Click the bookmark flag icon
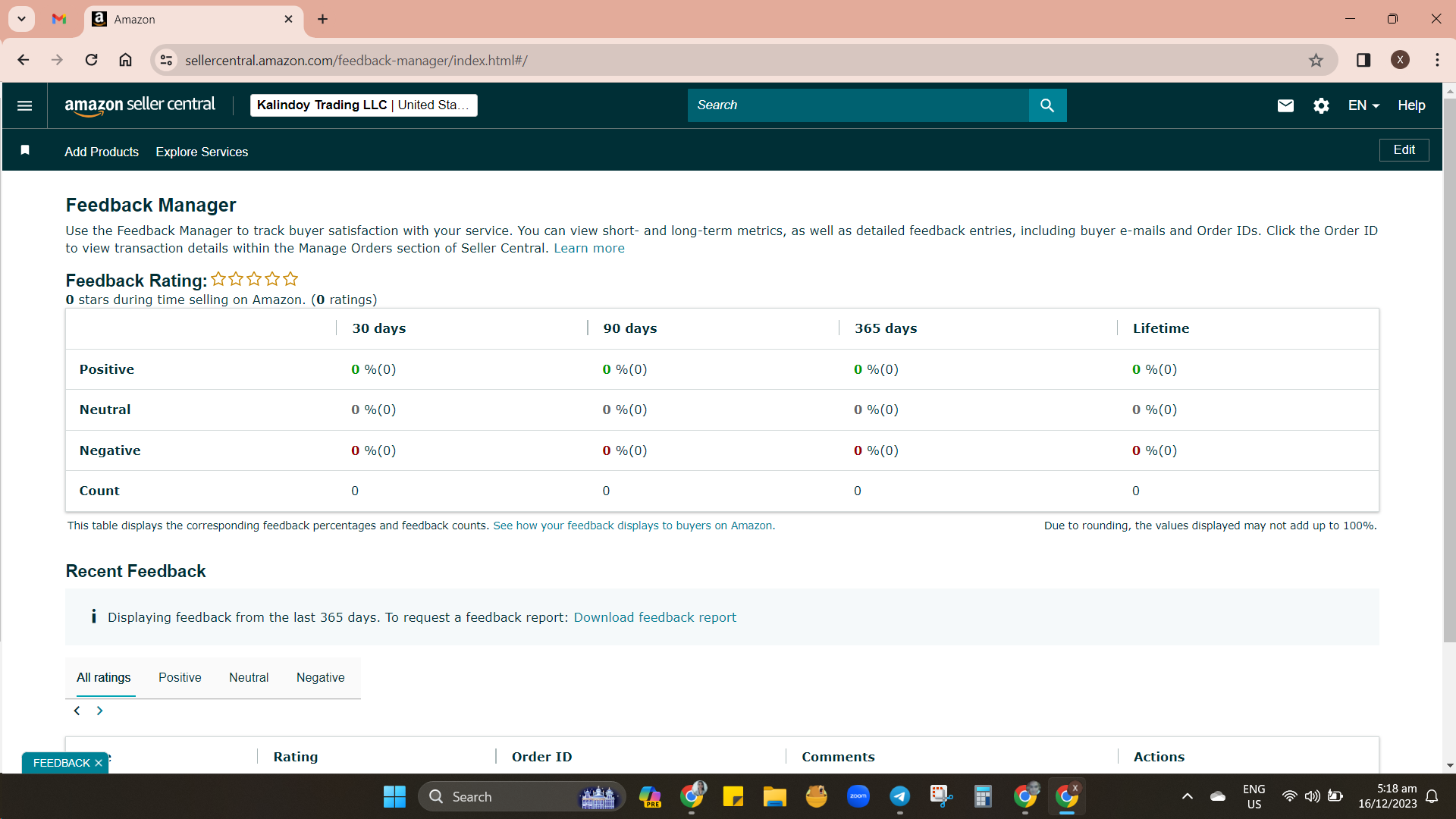This screenshot has width=1456, height=819. pyautogui.click(x=25, y=150)
